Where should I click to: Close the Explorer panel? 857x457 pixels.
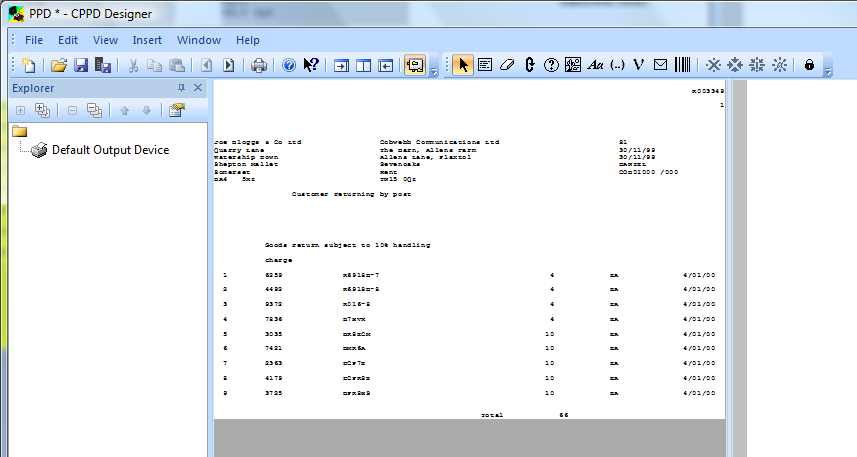click(198, 87)
